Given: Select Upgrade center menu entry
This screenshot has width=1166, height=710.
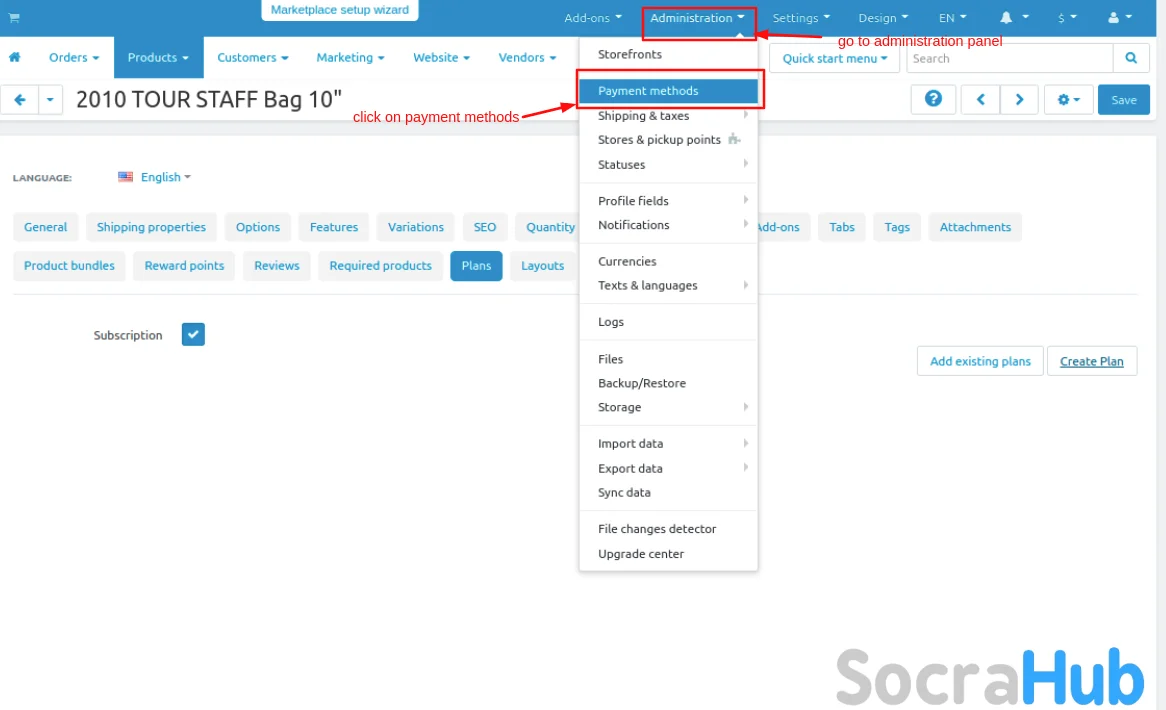Looking at the screenshot, I should pos(668,554).
